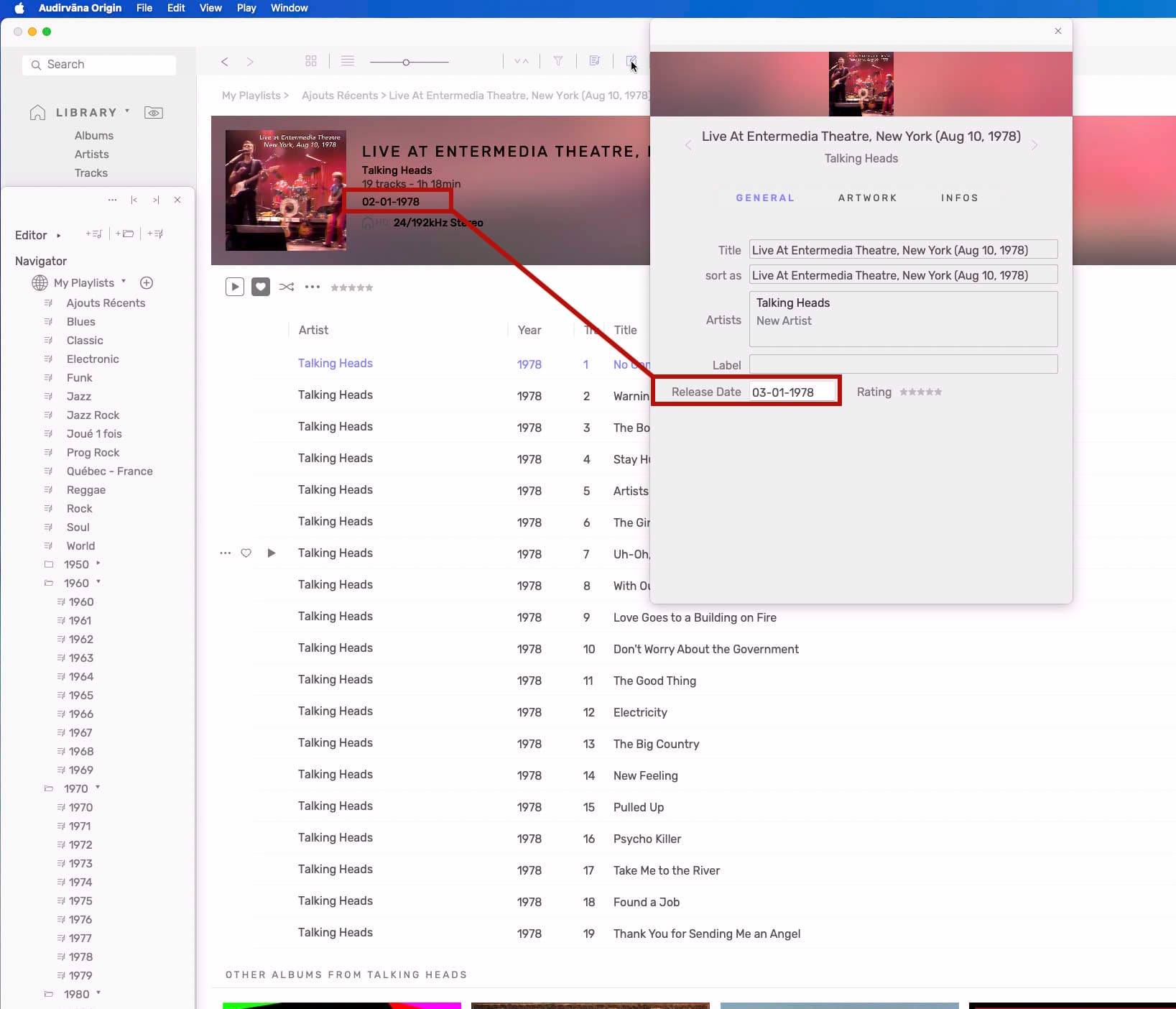Play track 7 Uh-Oh
Image resolution: width=1176 pixels, height=1009 pixels.
(272, 553)
